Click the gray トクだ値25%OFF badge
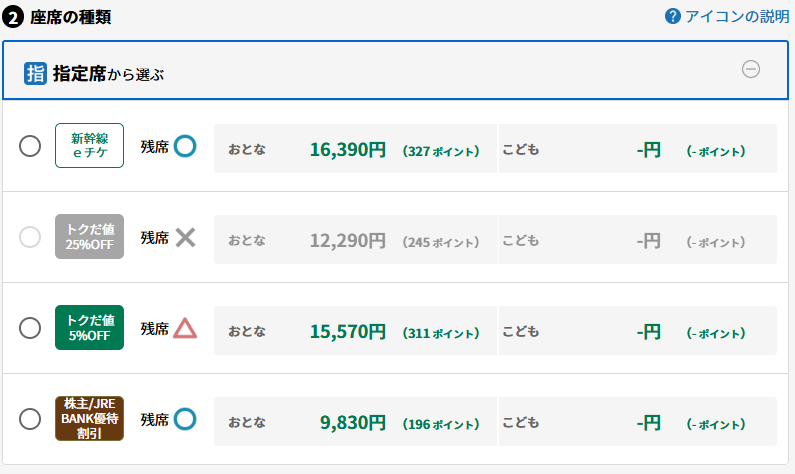Viewport: 795px width, 474px height. (89, 238)
